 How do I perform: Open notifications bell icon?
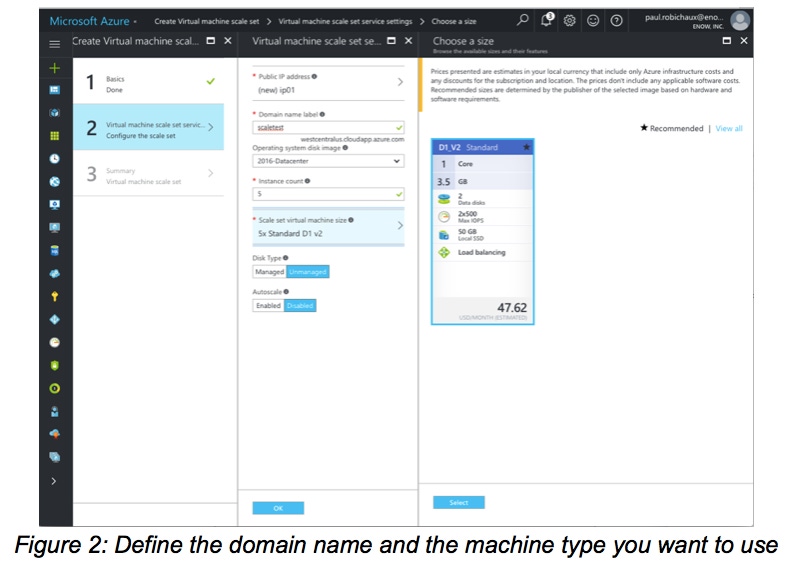click(x=546, y=20)
